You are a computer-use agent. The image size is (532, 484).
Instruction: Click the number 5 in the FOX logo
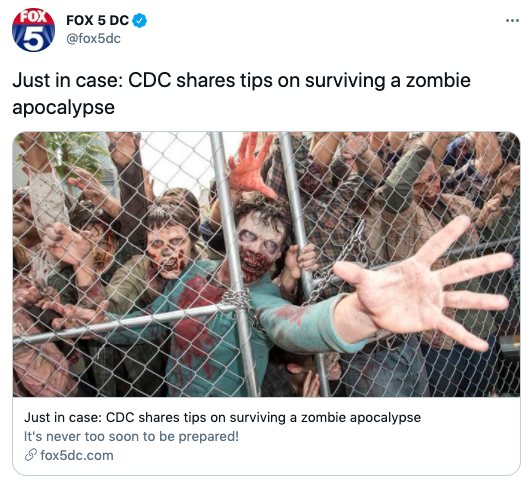34,37
